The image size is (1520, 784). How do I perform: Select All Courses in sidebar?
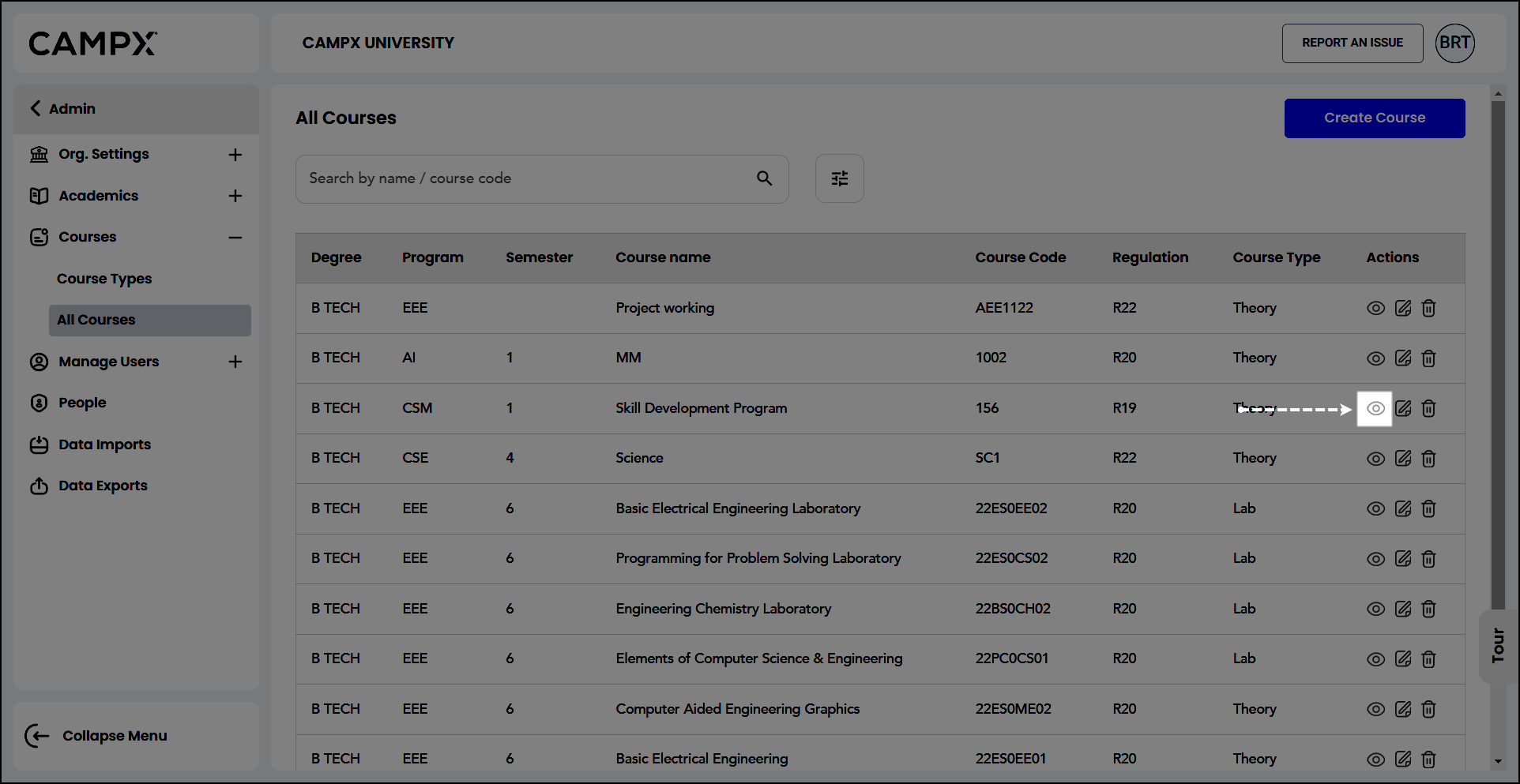pyautogui.click(x=150, y=320)
